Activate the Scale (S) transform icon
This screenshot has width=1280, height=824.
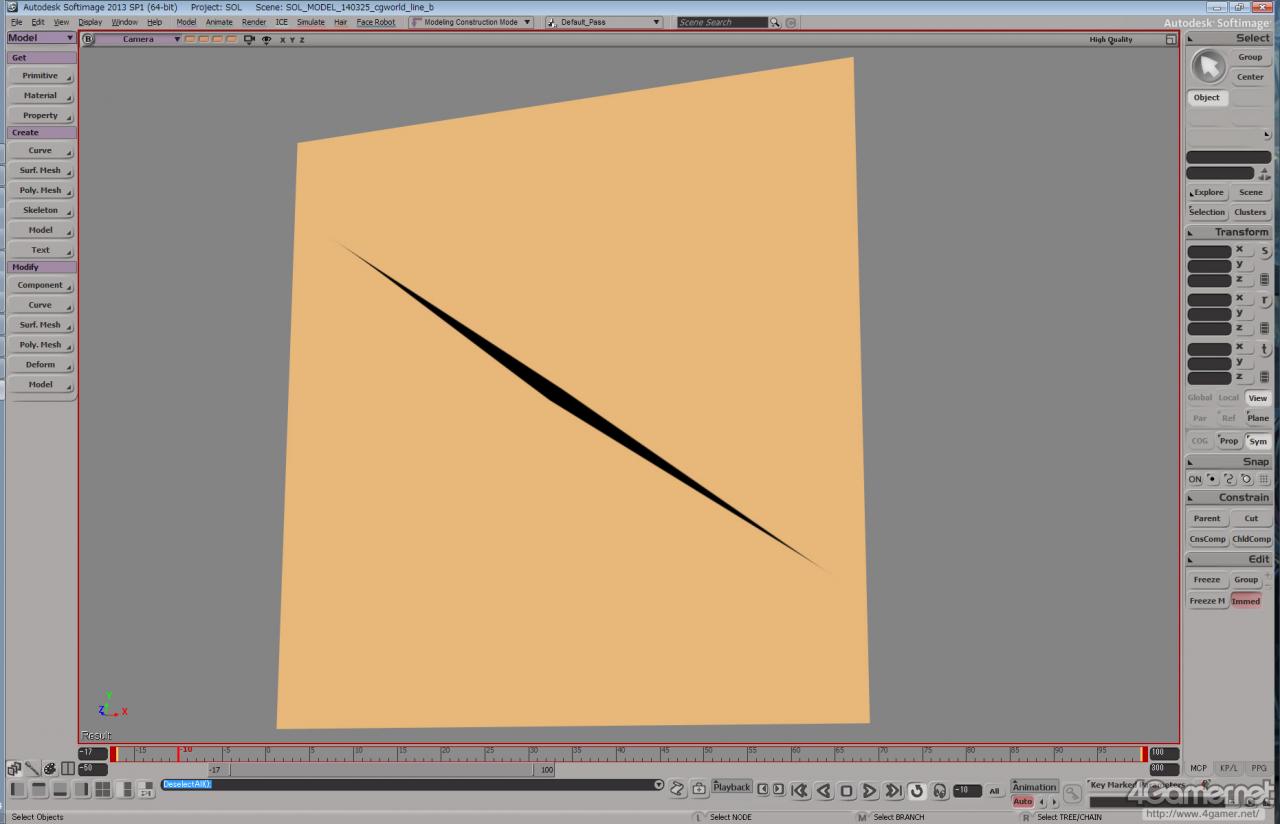point(1264,251)
